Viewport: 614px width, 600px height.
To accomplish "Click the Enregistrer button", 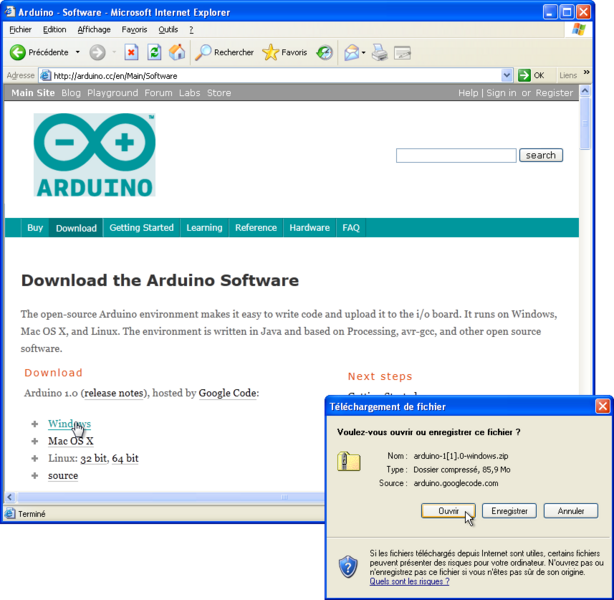I will [508, 510].
